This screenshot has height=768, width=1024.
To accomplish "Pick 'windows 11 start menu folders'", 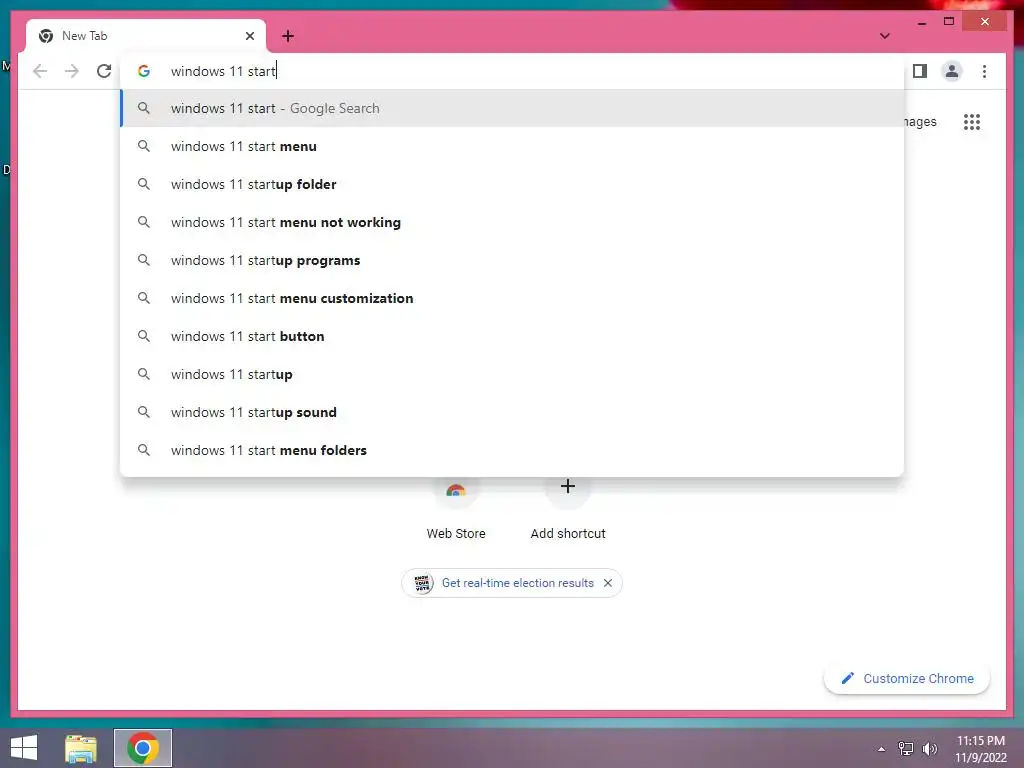I will [x=512, y=450].
